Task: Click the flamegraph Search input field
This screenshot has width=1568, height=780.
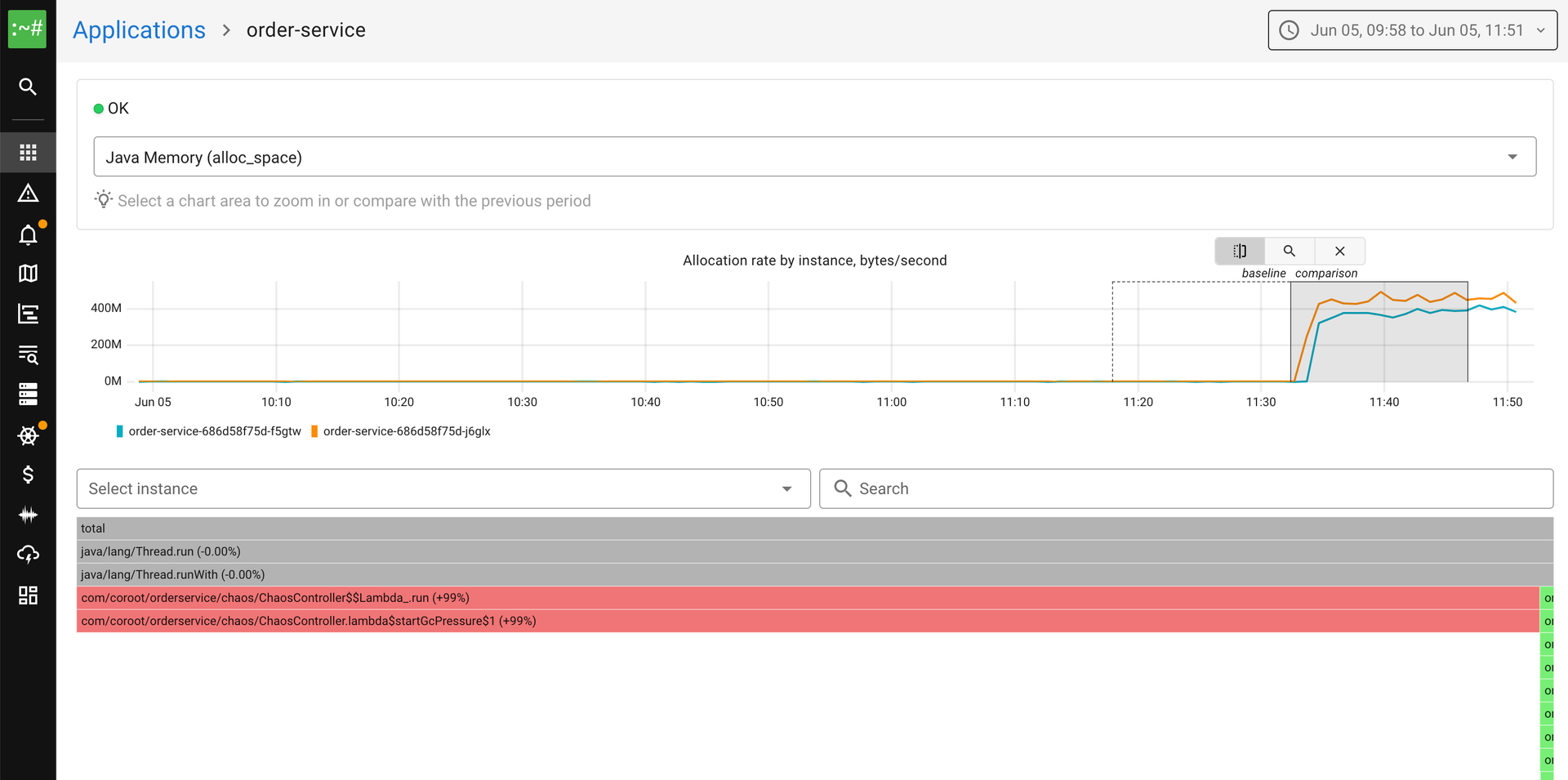Action: 1186,488
